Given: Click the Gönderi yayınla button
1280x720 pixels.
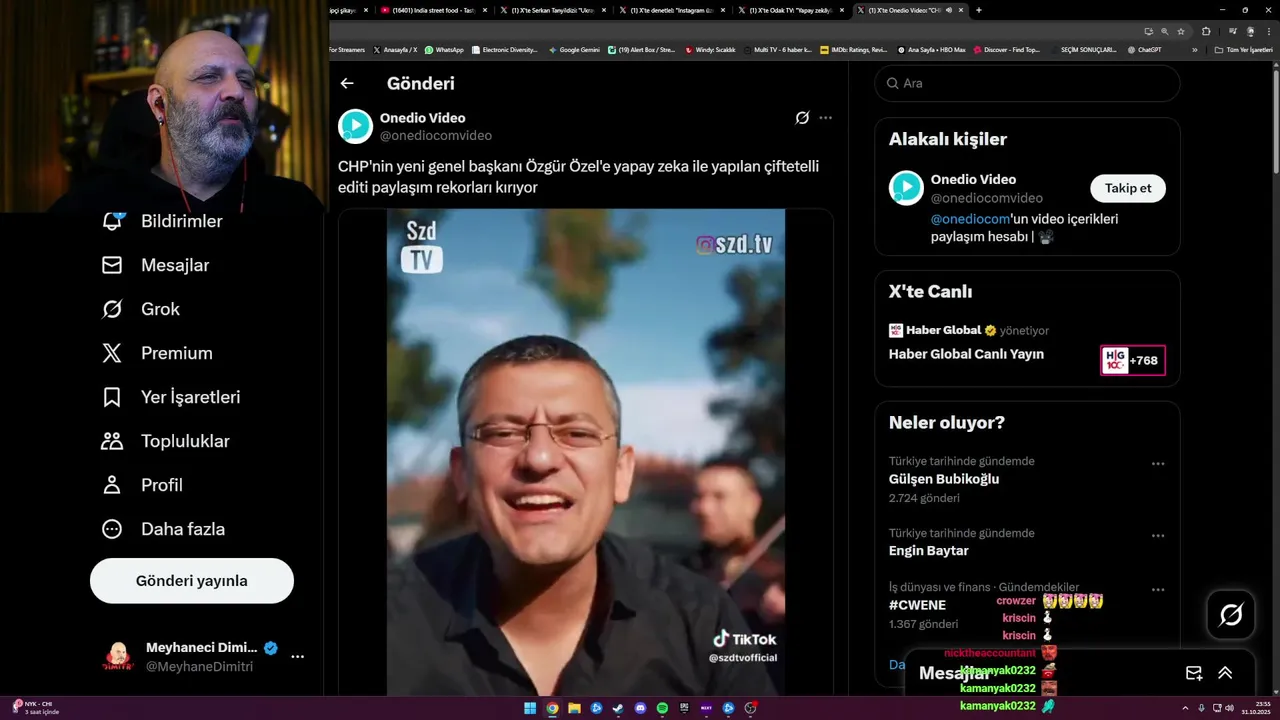Looking at the screenshot, I should (x=192, y=581).
